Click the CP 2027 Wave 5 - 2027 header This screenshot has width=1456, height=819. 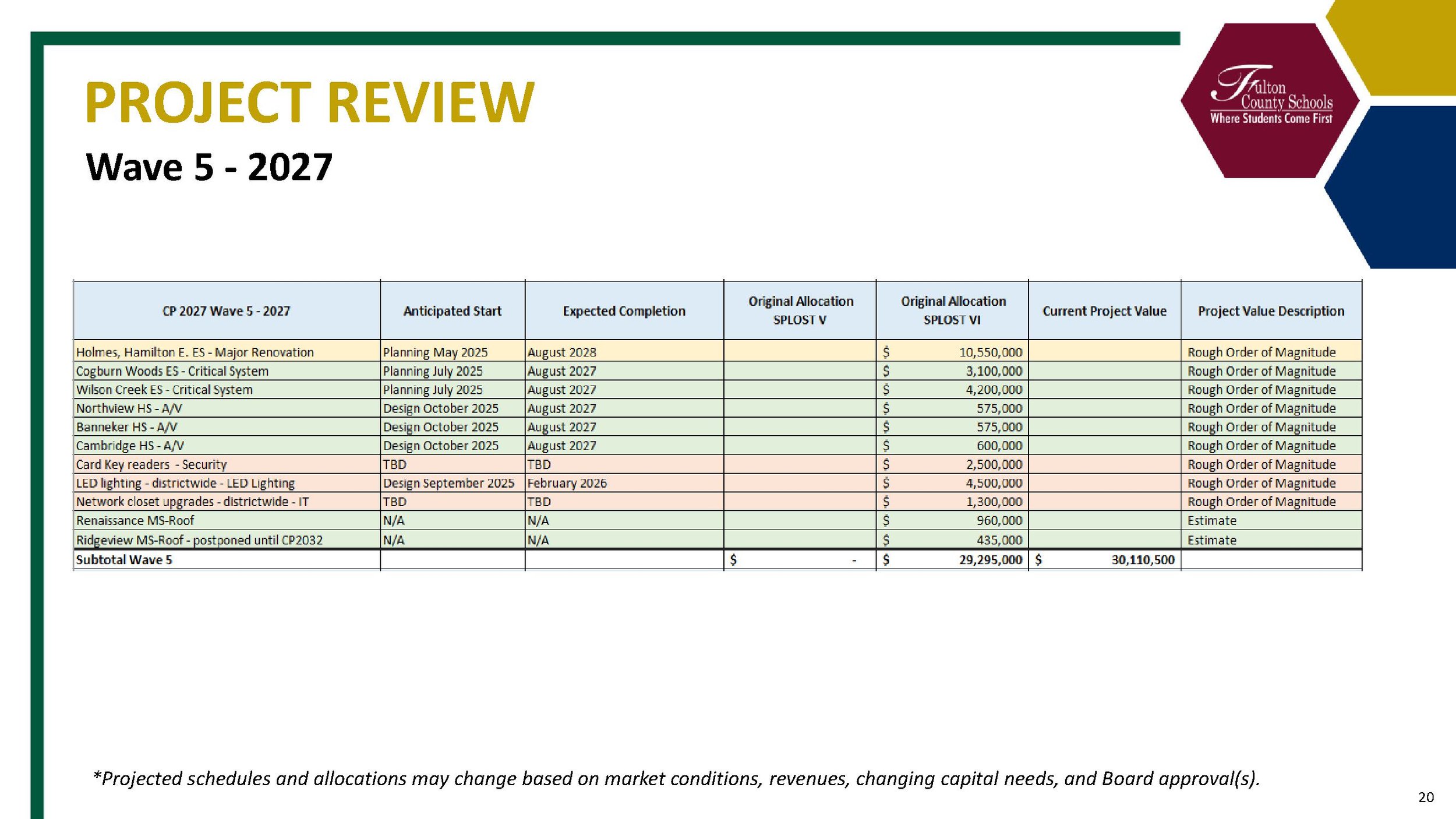click(x=227, y=311)
